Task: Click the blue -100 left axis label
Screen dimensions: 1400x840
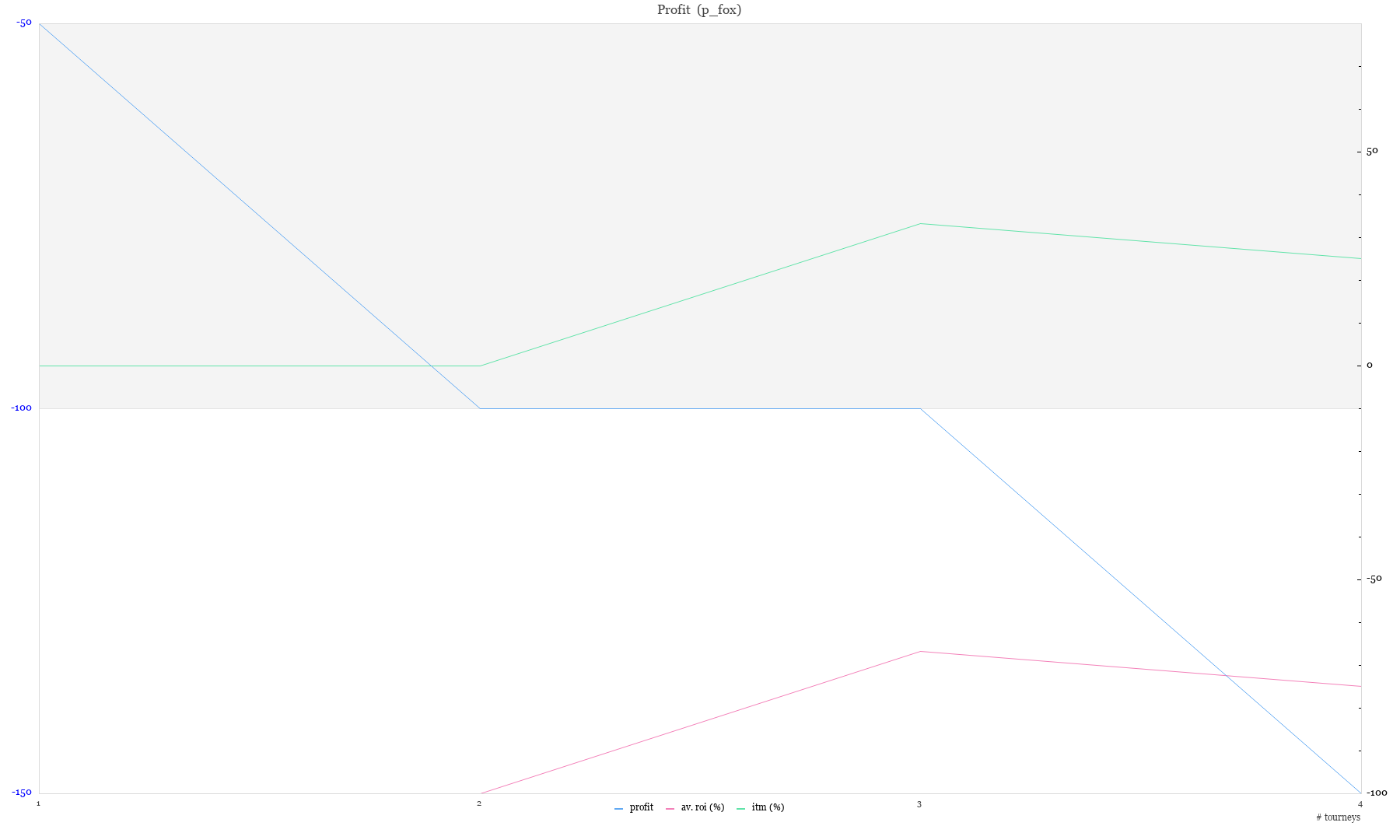Action: [x=21, y=408]
